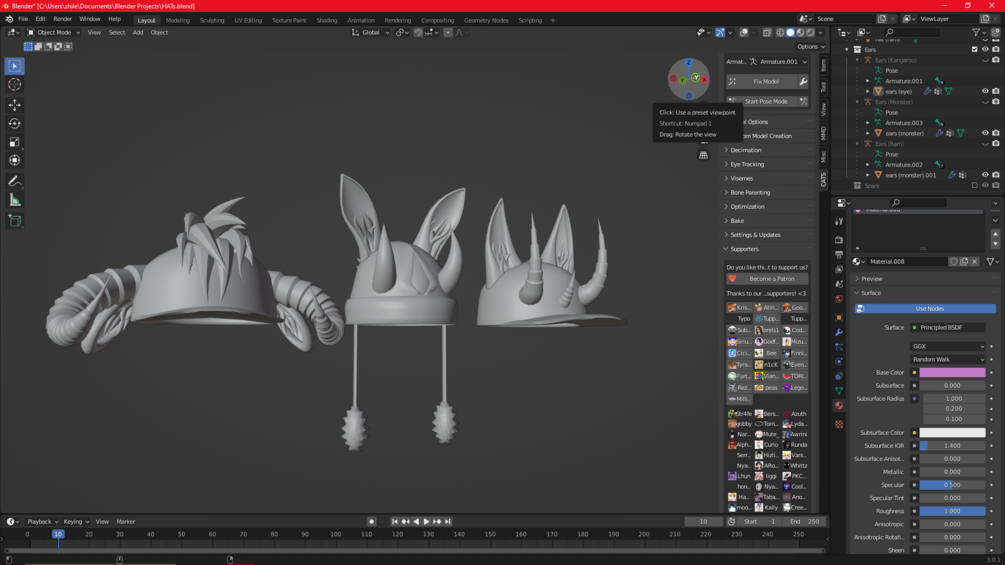This screenshot has width=1005, height=565.
Task: Select the Add Cube tool
Action: 15,220
